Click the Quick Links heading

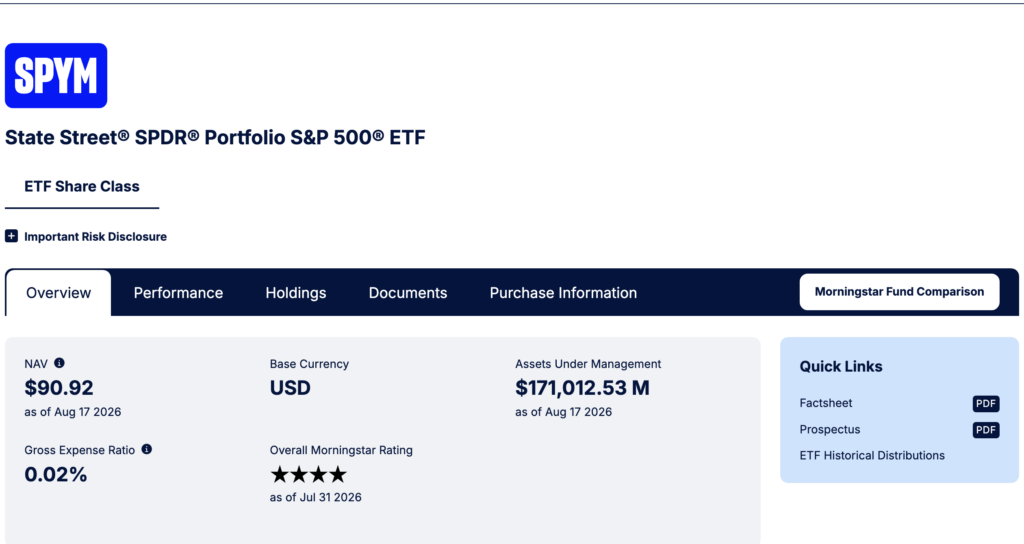(x=841, y=367)
